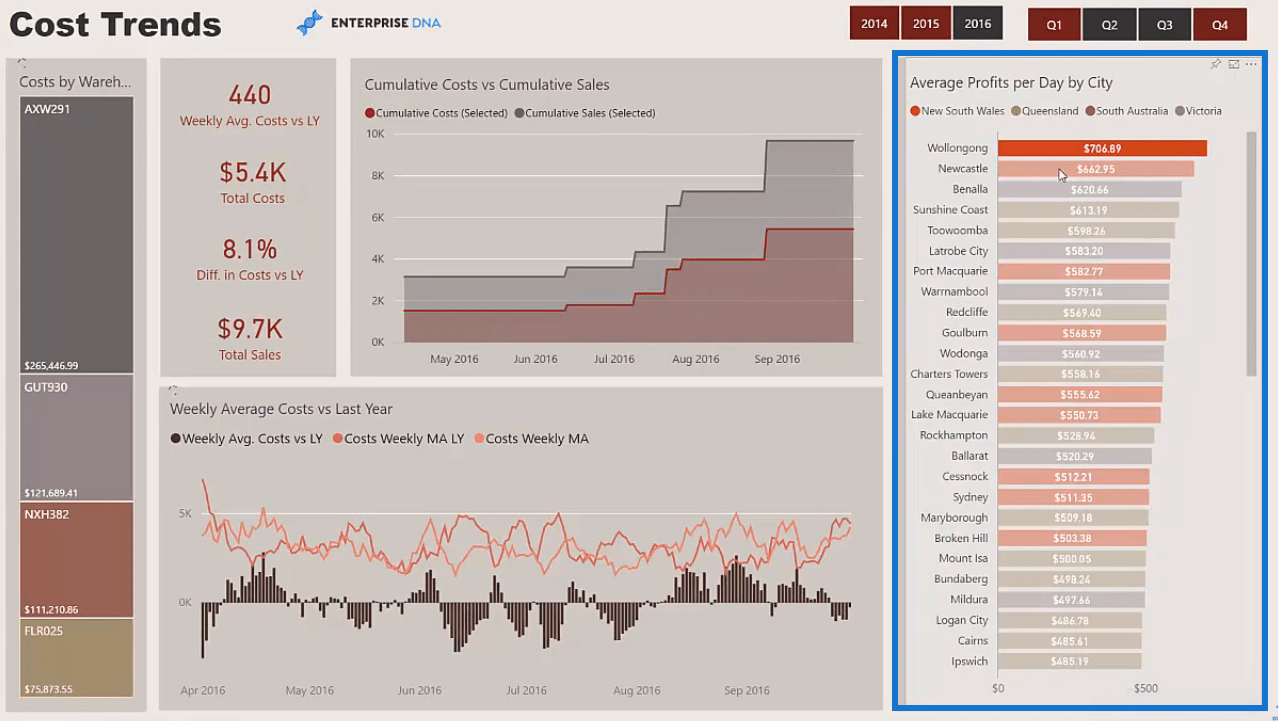Pin the Average Profits per Day visual

tap(1216, 64)
